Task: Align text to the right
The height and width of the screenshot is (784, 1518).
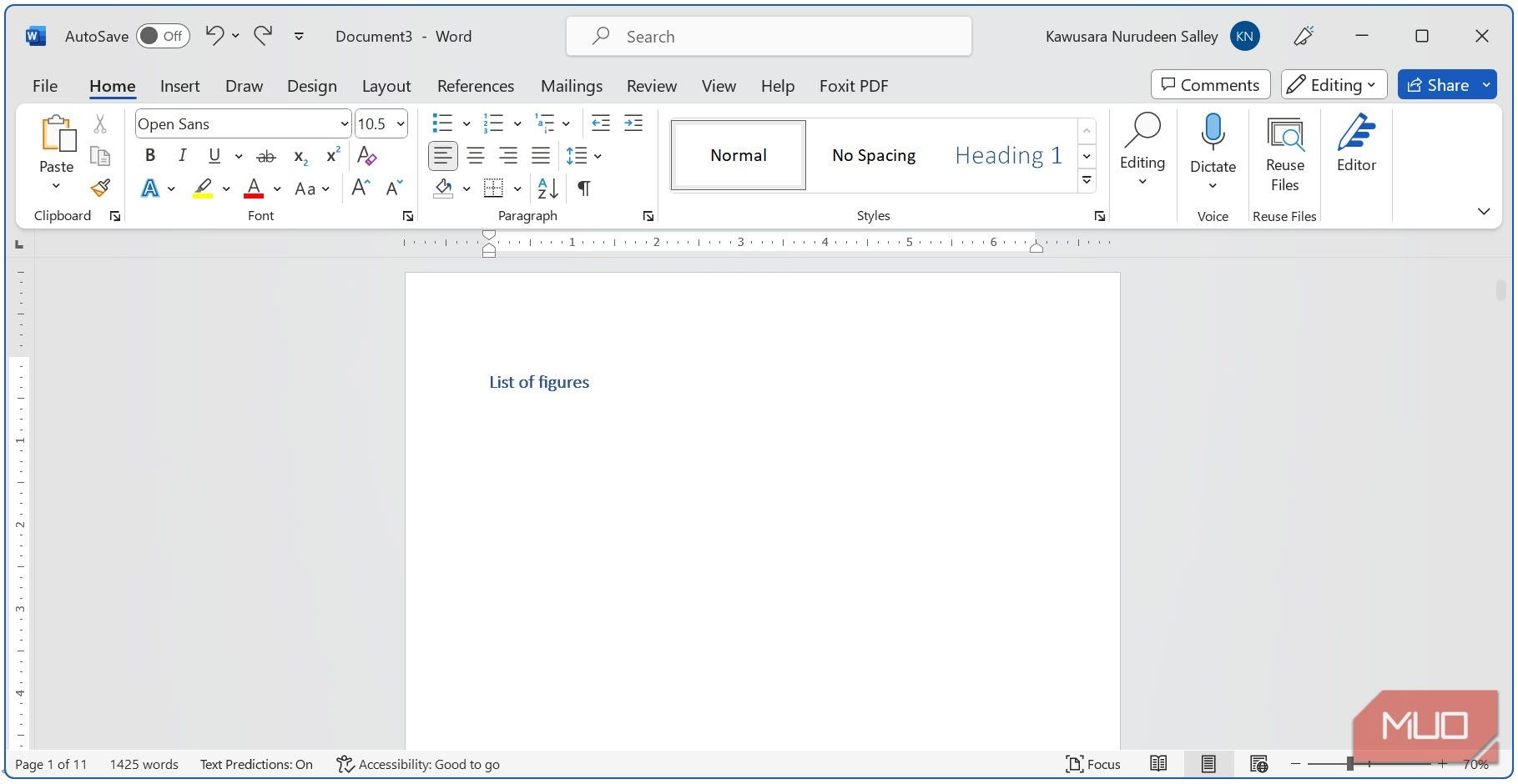Action: click(x=507, y=155)
